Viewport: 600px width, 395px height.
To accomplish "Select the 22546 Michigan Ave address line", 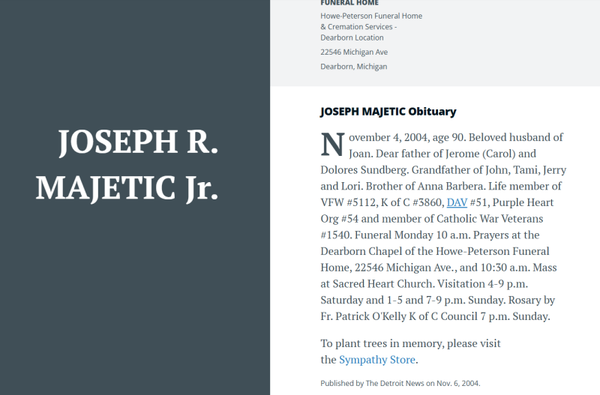I will pos(354,52).
